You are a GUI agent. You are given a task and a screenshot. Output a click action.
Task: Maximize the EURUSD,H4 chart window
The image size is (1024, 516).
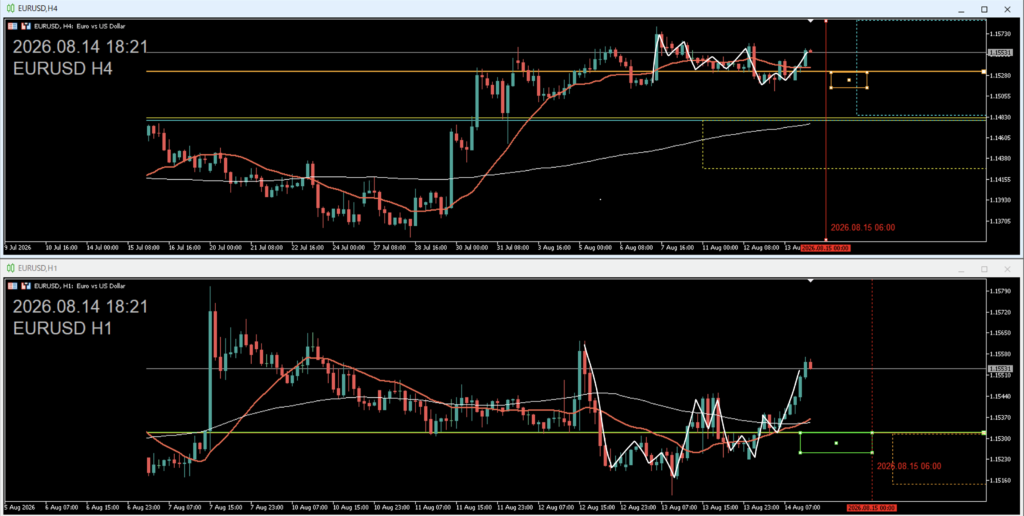984,9
